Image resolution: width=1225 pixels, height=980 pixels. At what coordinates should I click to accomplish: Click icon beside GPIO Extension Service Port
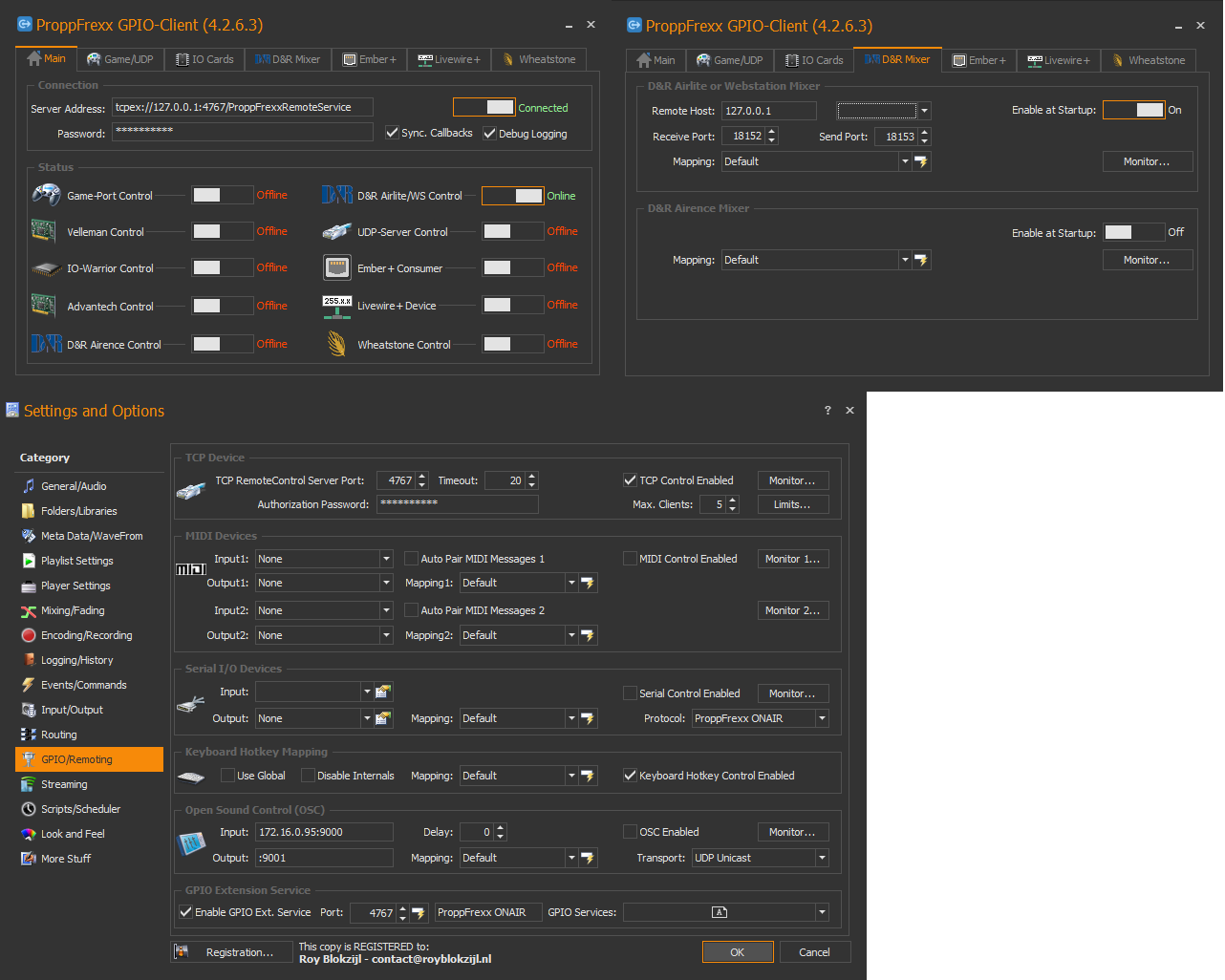point(419,913)
